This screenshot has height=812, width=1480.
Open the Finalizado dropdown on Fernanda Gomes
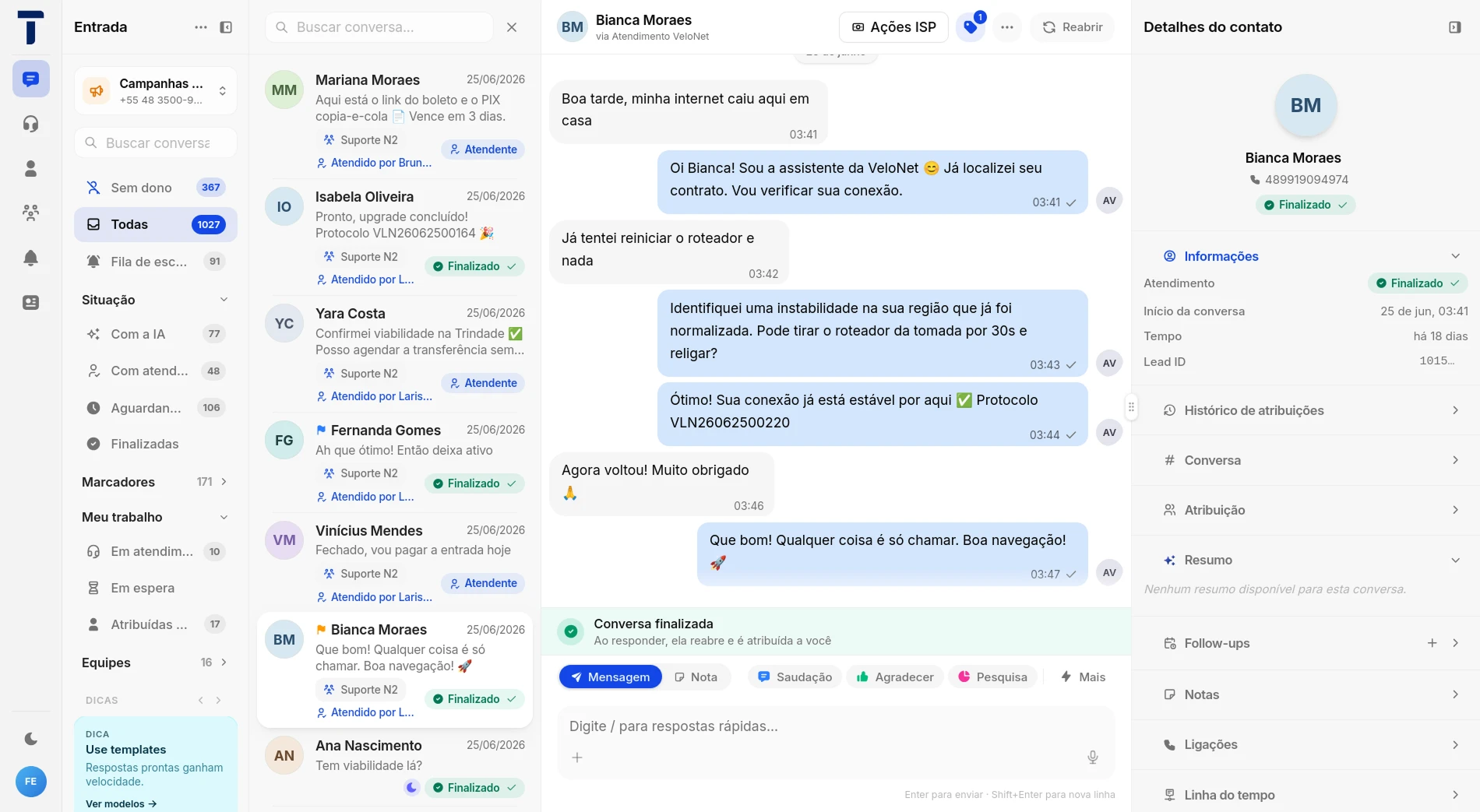474,483
